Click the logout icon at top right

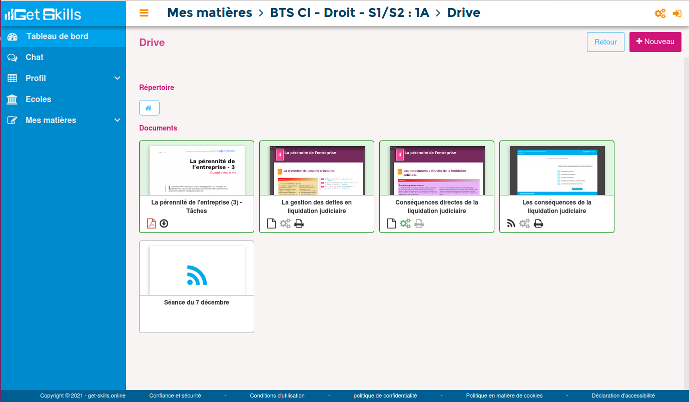click(675, 13)
